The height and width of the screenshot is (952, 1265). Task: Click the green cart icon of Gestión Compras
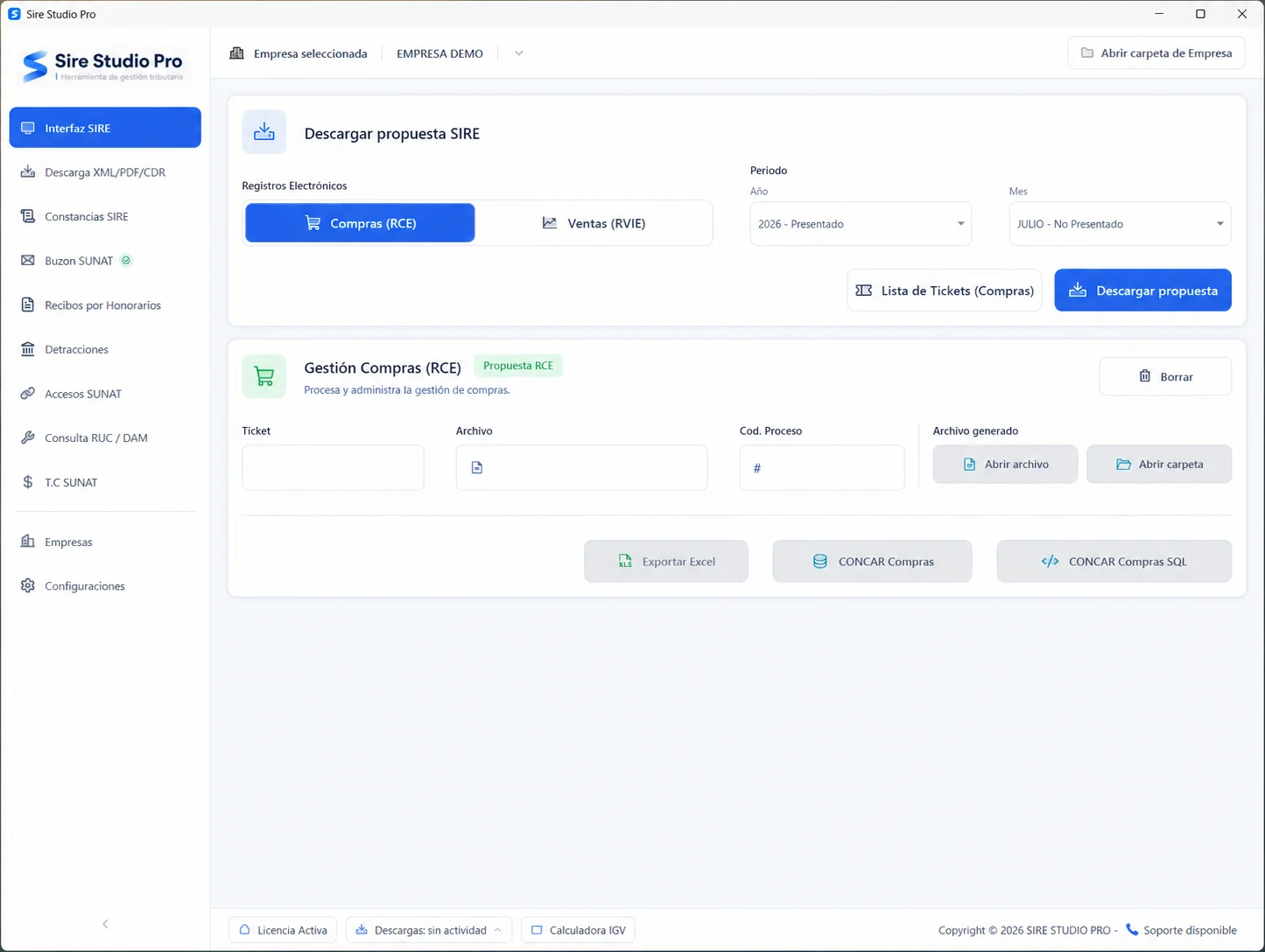pyautogui.click(x=264, y=376)
